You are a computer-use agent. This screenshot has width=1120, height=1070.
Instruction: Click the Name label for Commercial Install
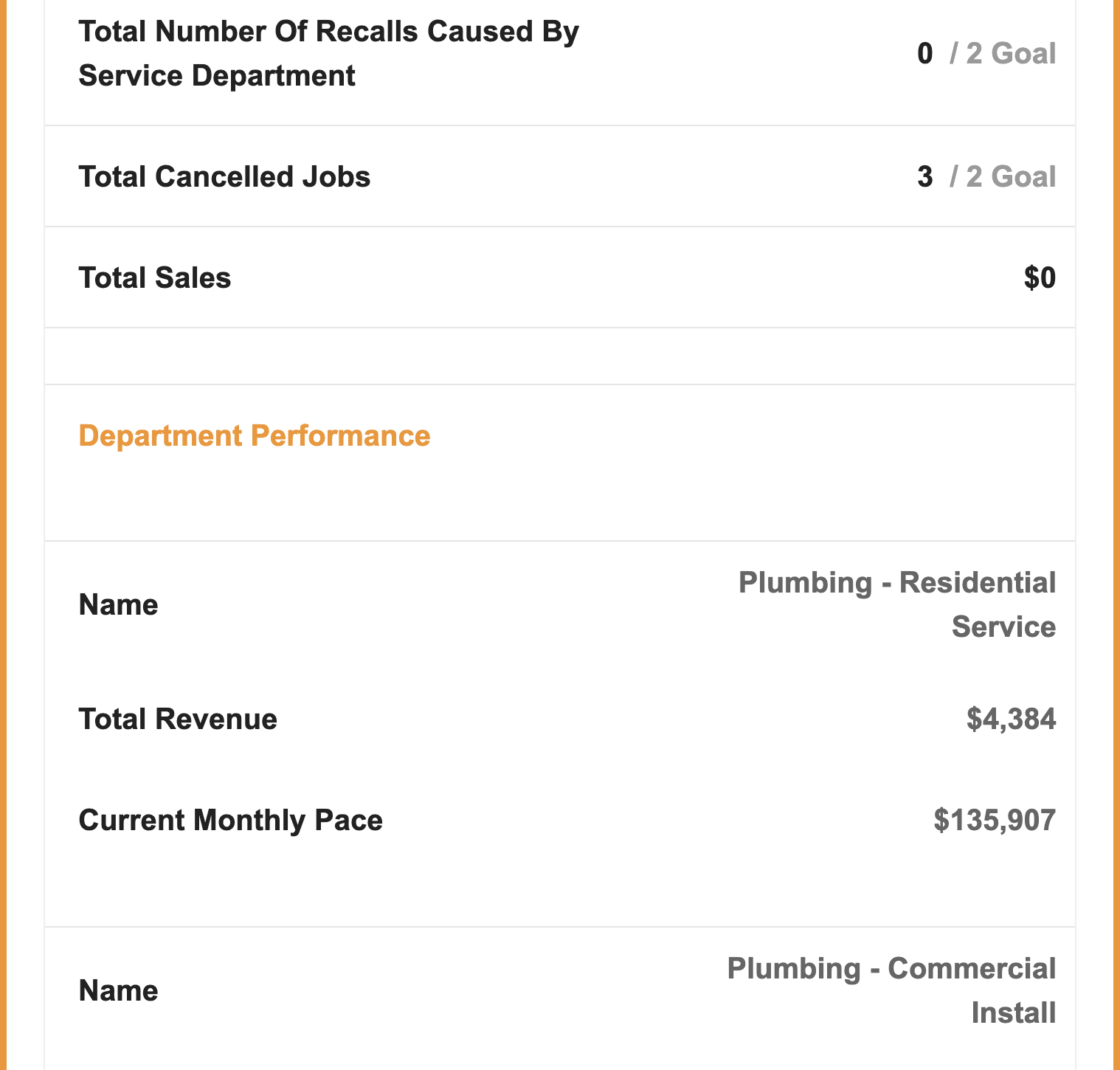pyautogui.click(x=118, y=991)
